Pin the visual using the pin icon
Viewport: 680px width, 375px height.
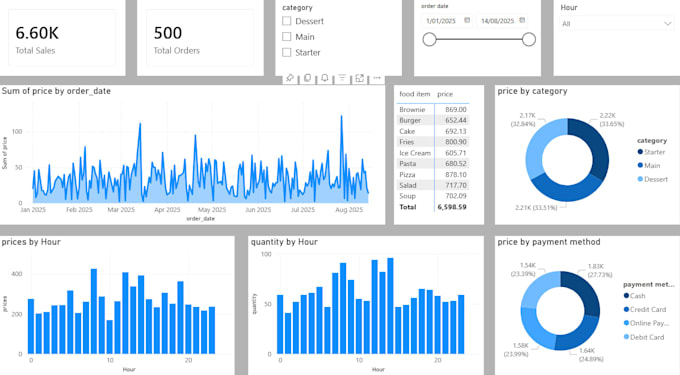pyautogui.click(x=290, y=78)
